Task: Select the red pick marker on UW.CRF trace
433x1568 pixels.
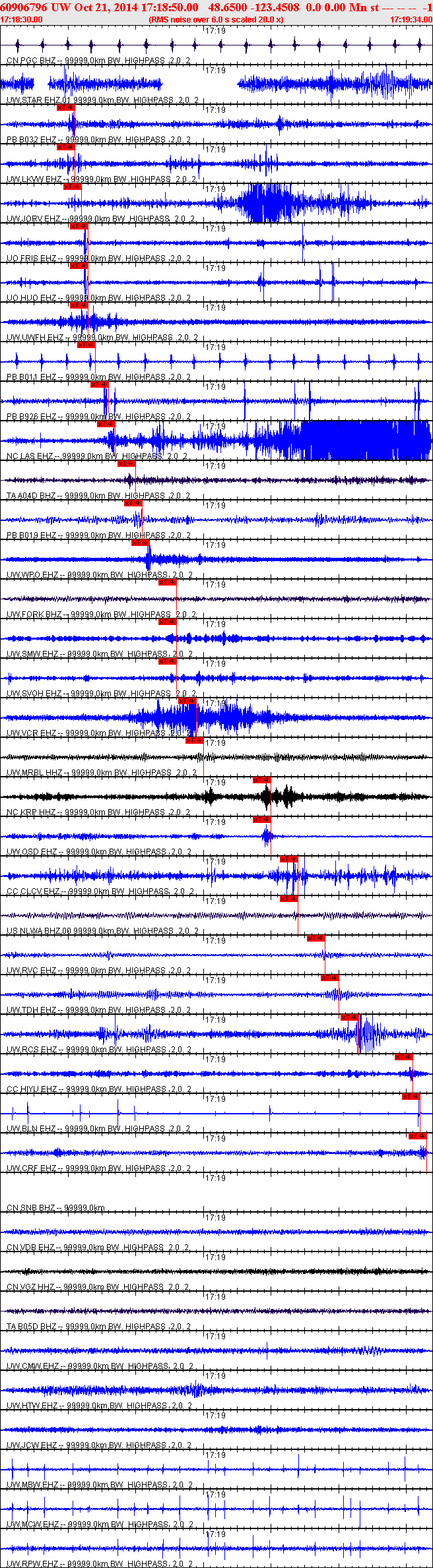Action: point(418,1136)
